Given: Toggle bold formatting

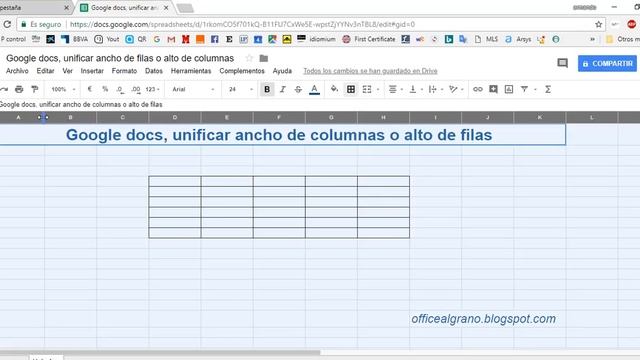Looking at the screenshot, I should [267, 89].
